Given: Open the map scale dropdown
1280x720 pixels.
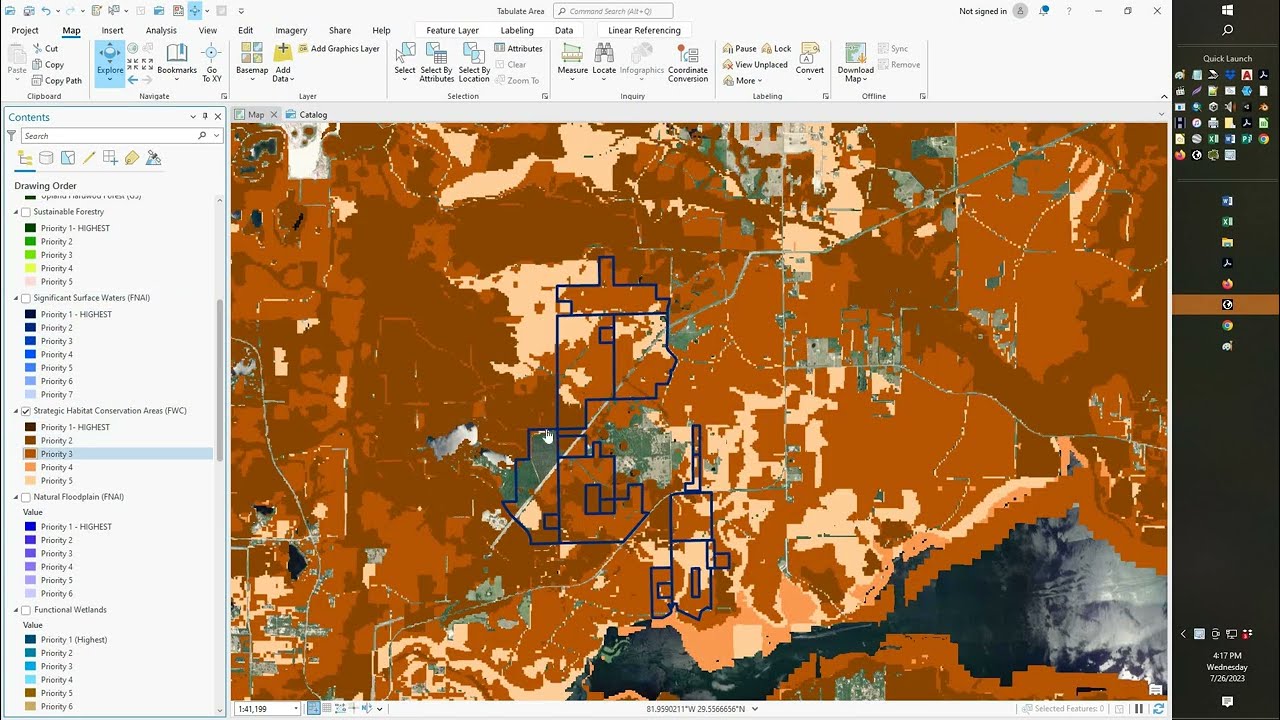Looking at the screenshot, I should (296, 709).
